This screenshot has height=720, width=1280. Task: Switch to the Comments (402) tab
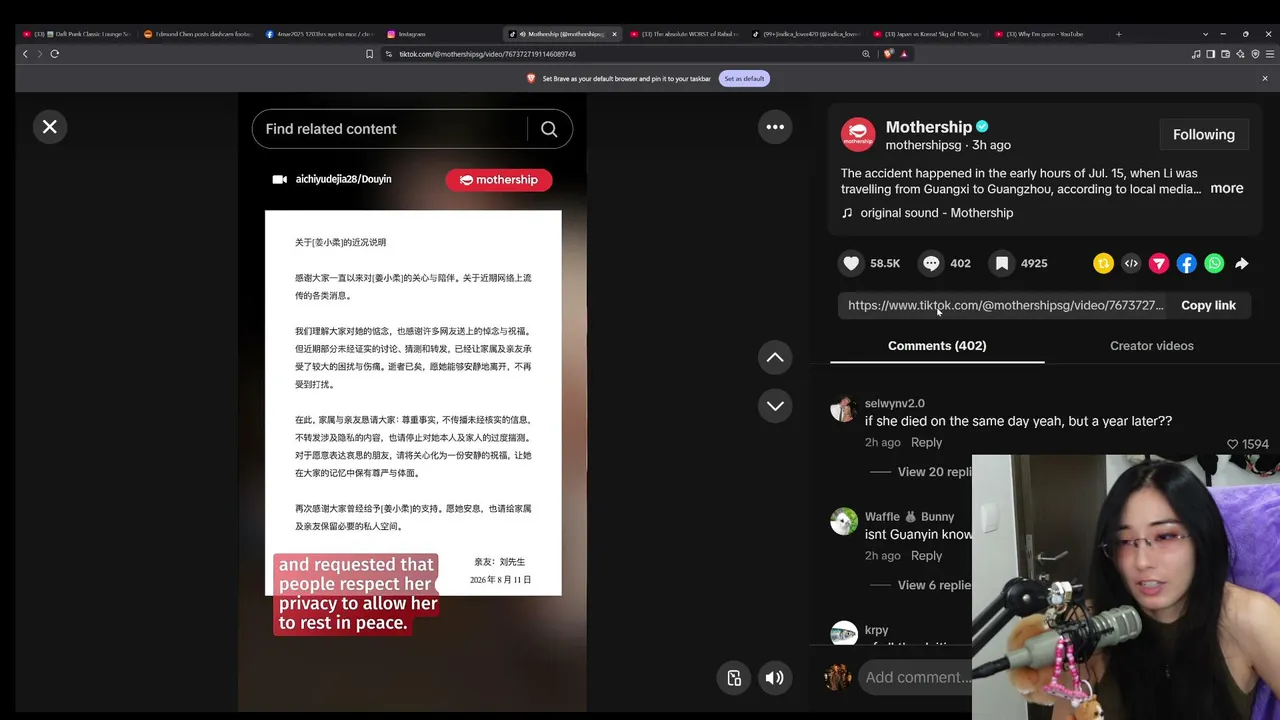[x=937, y=346]
